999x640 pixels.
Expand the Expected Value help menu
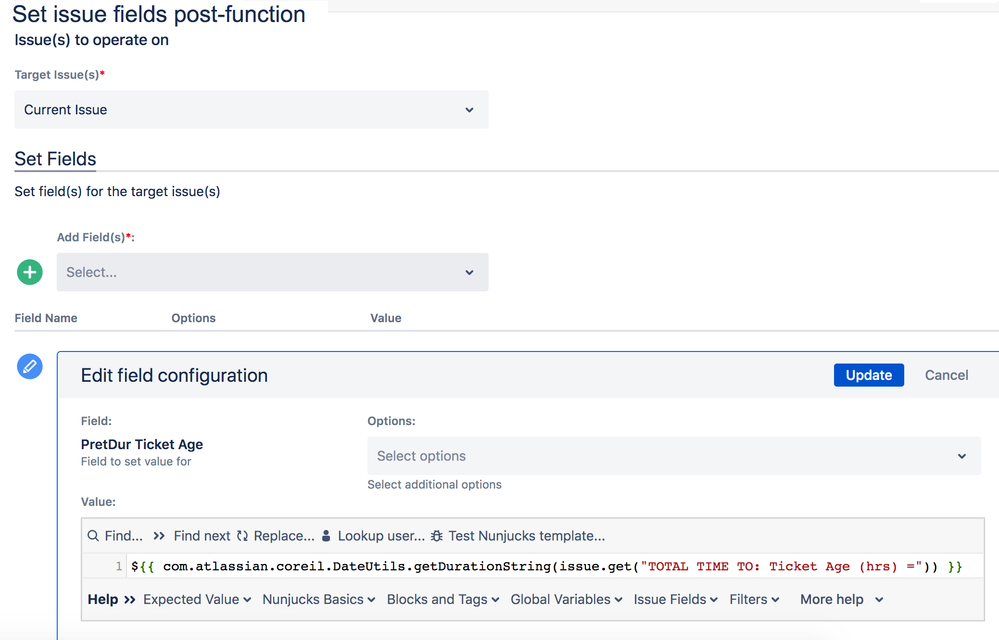(198, 599)
